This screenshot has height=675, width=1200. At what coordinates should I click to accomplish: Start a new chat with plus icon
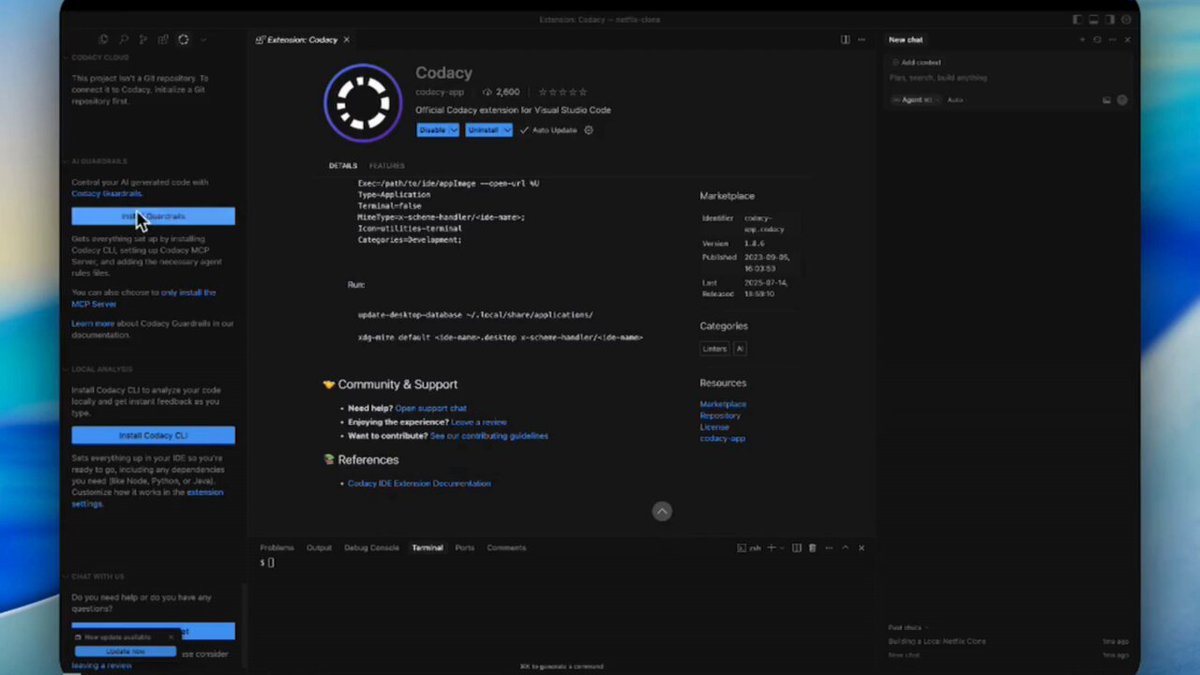[1081, 40]
